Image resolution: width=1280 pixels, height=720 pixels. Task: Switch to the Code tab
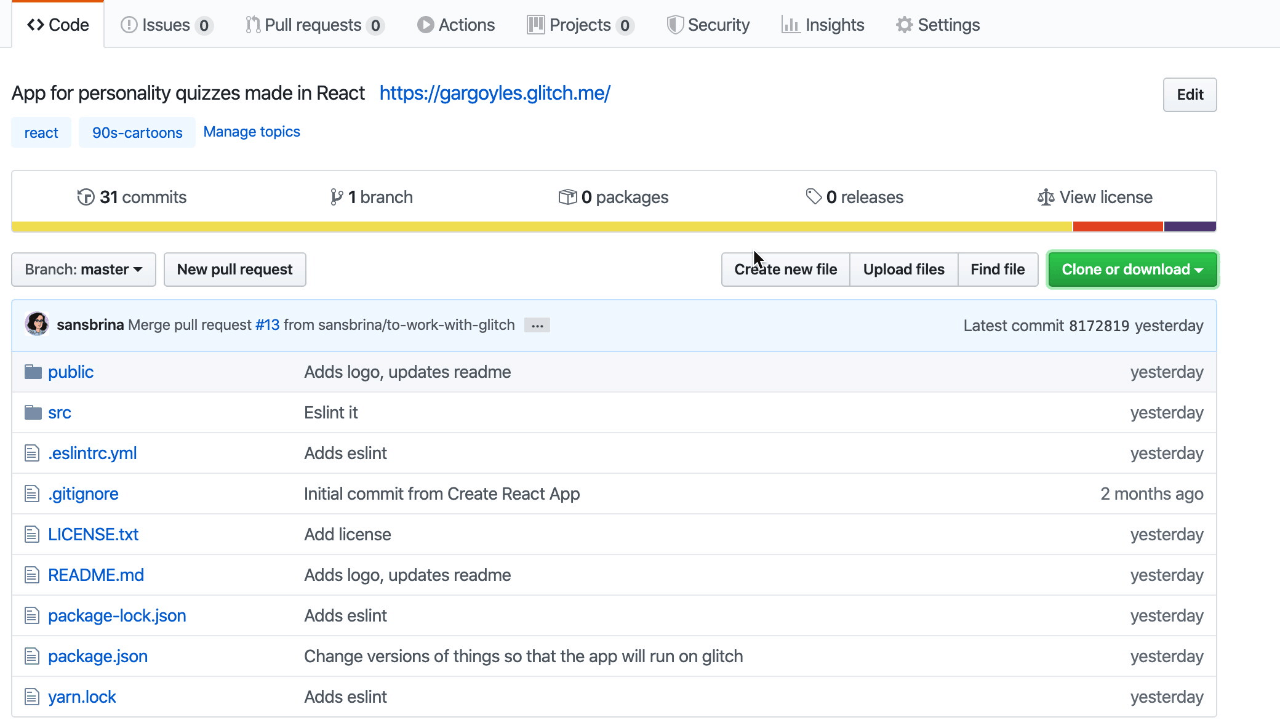point(57,24)
